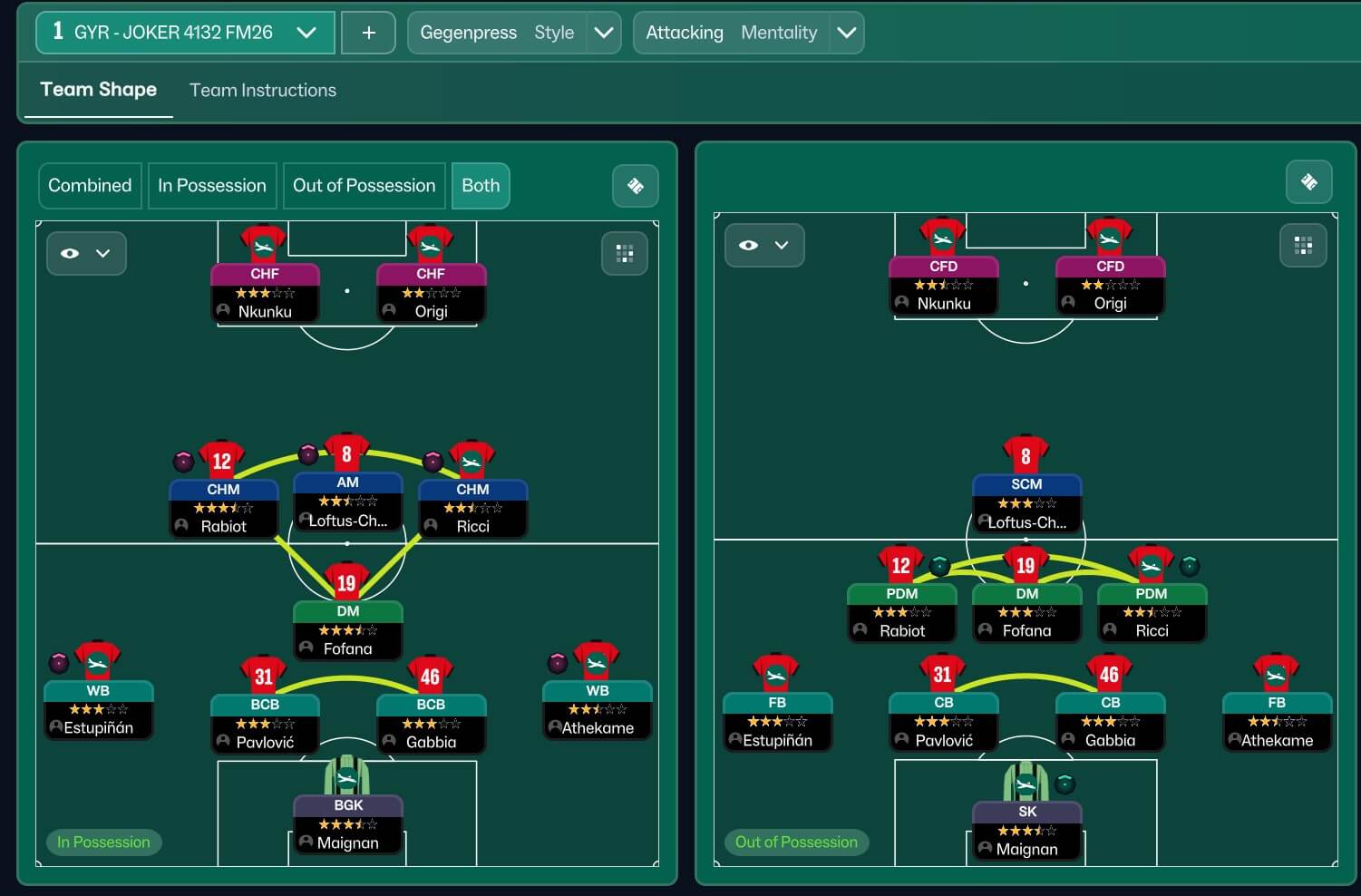The height and width of the screenshot is (896, 1361).
Task: Switch to Team Instructions tab
Action: tap(262, 90)
